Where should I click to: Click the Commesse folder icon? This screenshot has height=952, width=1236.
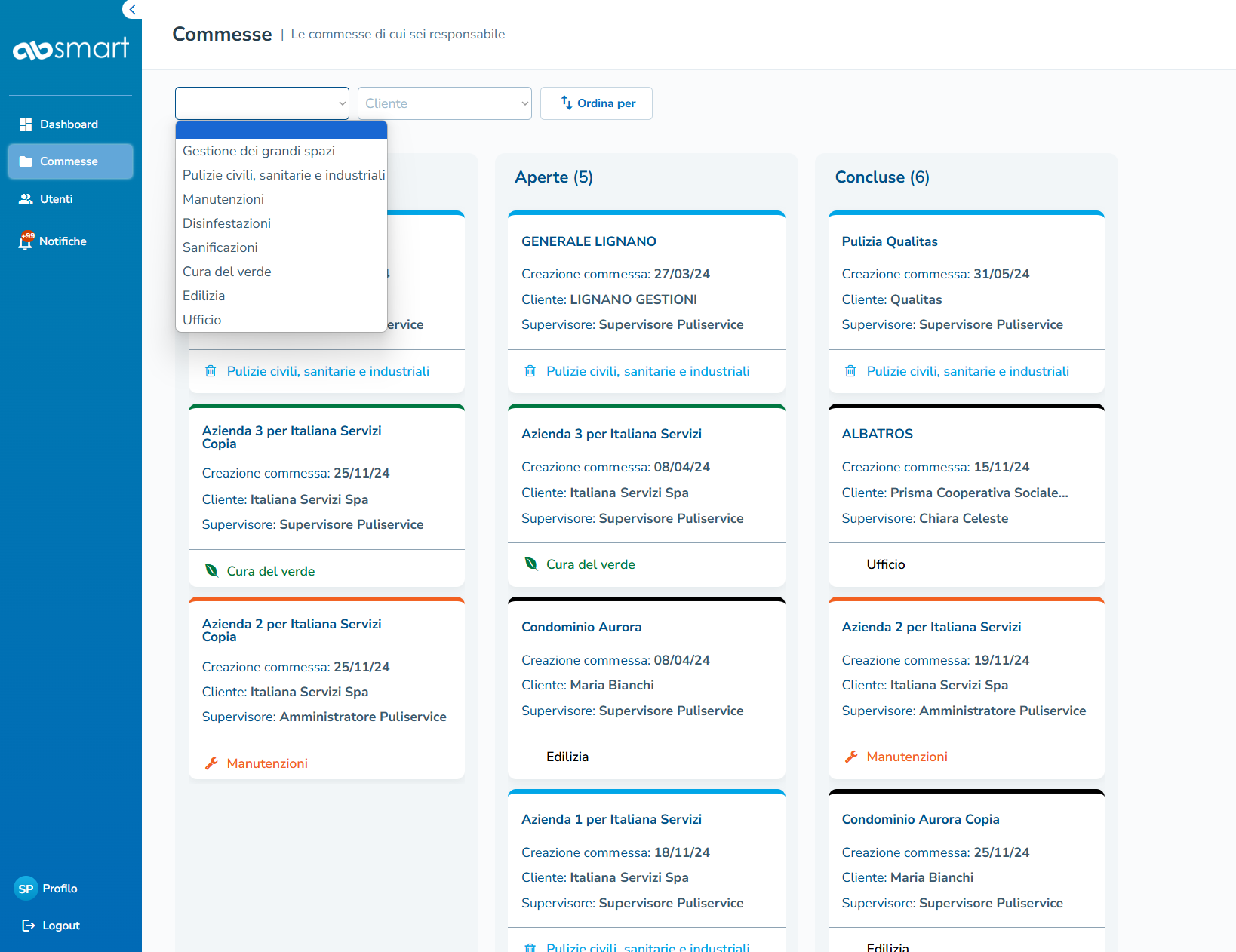point(26,161)
